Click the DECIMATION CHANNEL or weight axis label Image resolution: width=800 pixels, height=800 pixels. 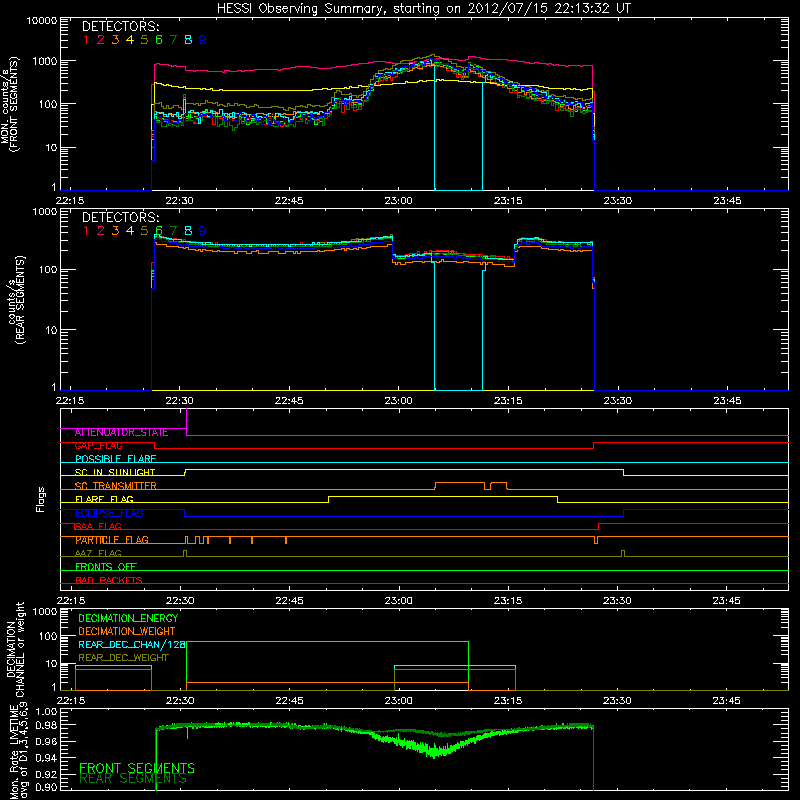pos(15,649)
